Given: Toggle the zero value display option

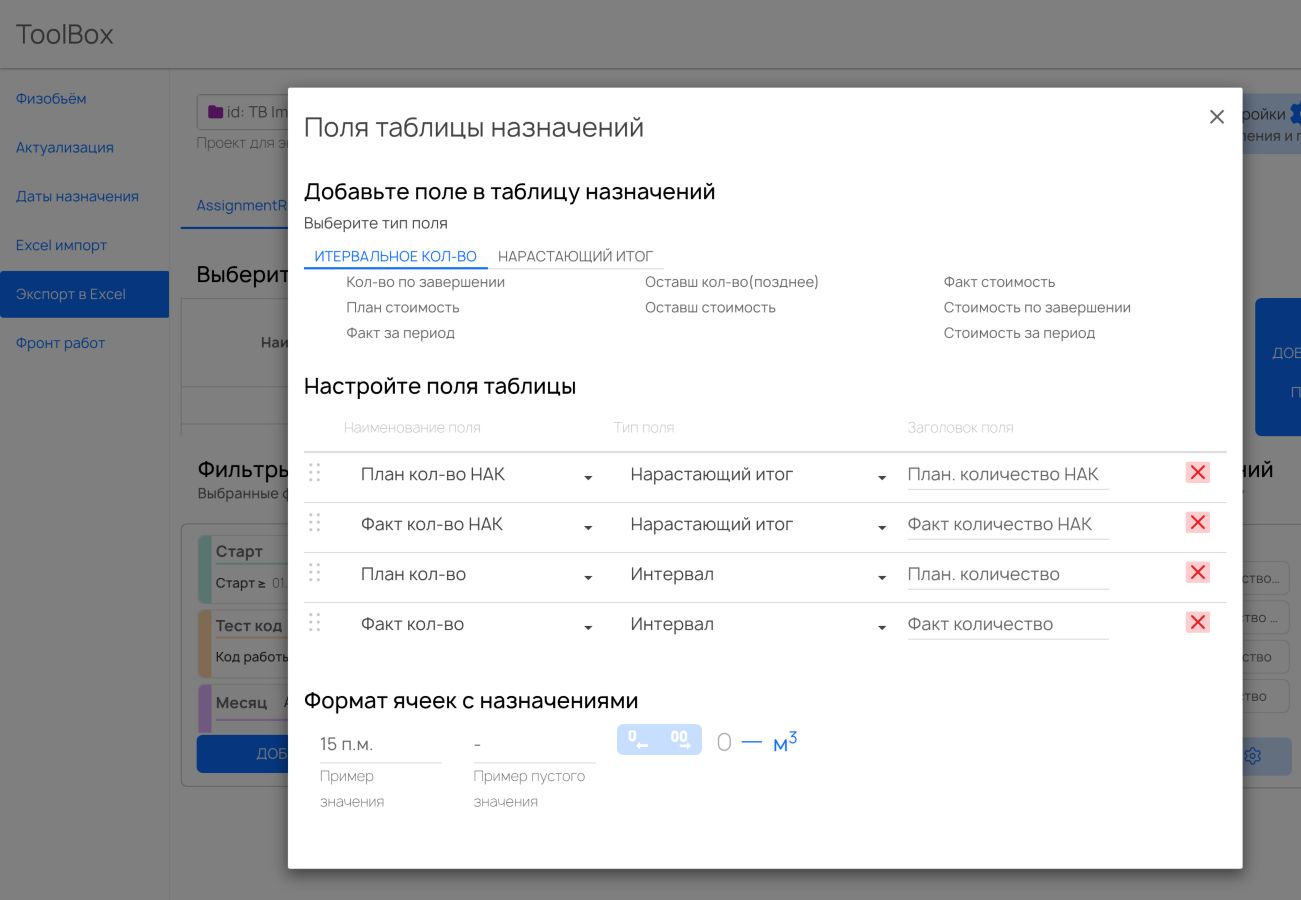Looking at the screenshot, I should click(724, 742).
